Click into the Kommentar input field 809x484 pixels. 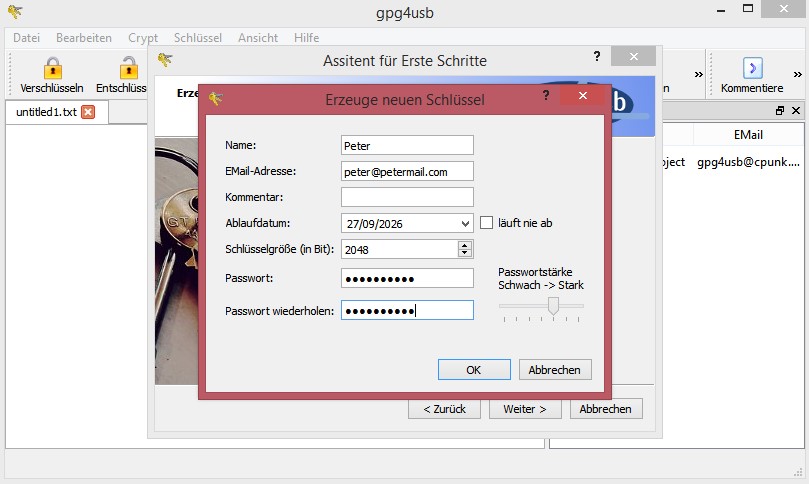pyautogui.click(x=407, y=197)
